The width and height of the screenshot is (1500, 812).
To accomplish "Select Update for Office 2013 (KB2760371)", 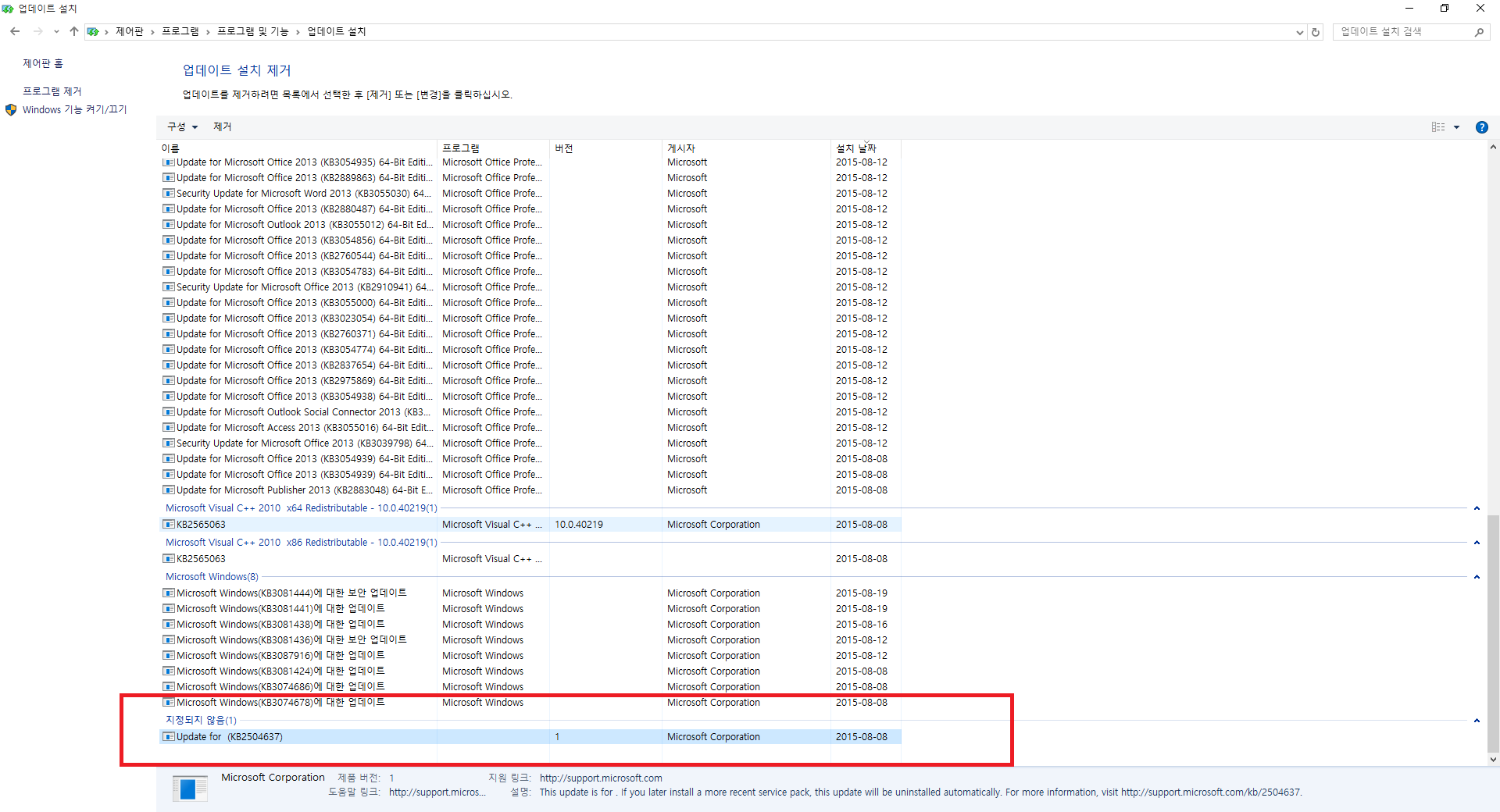I will point(530,334).
